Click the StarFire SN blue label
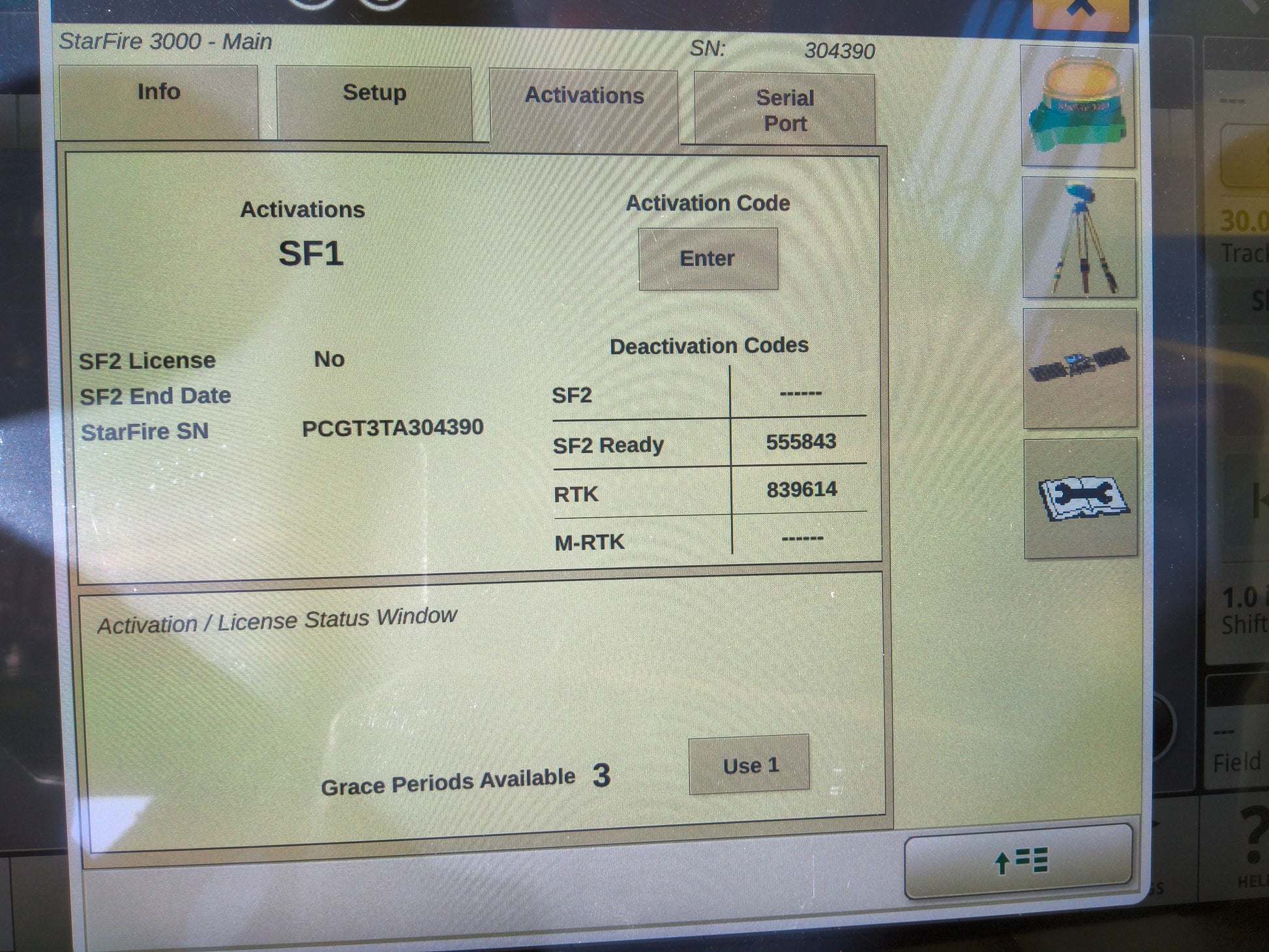Image resolution: width=1269 pixels, height=952 pixels. [x=144, y=432]
